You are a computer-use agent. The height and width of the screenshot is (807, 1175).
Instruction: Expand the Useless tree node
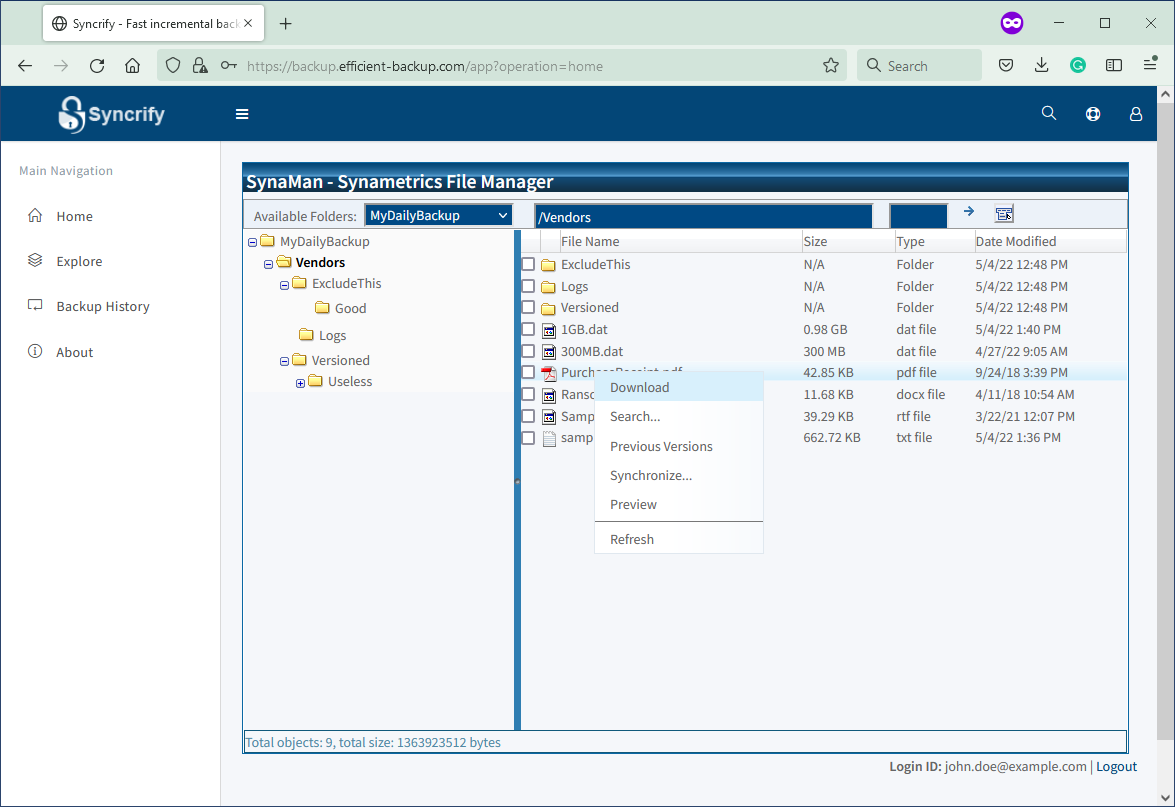point(300,381)
